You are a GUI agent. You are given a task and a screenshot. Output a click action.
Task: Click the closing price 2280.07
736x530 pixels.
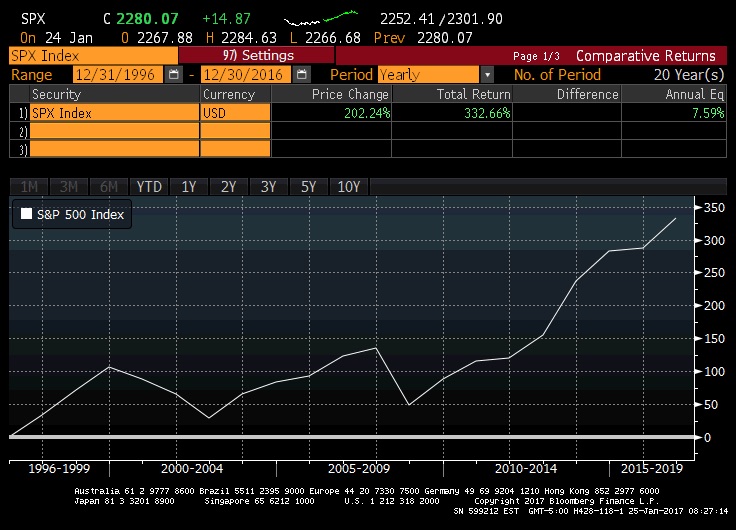coord(147,19)
